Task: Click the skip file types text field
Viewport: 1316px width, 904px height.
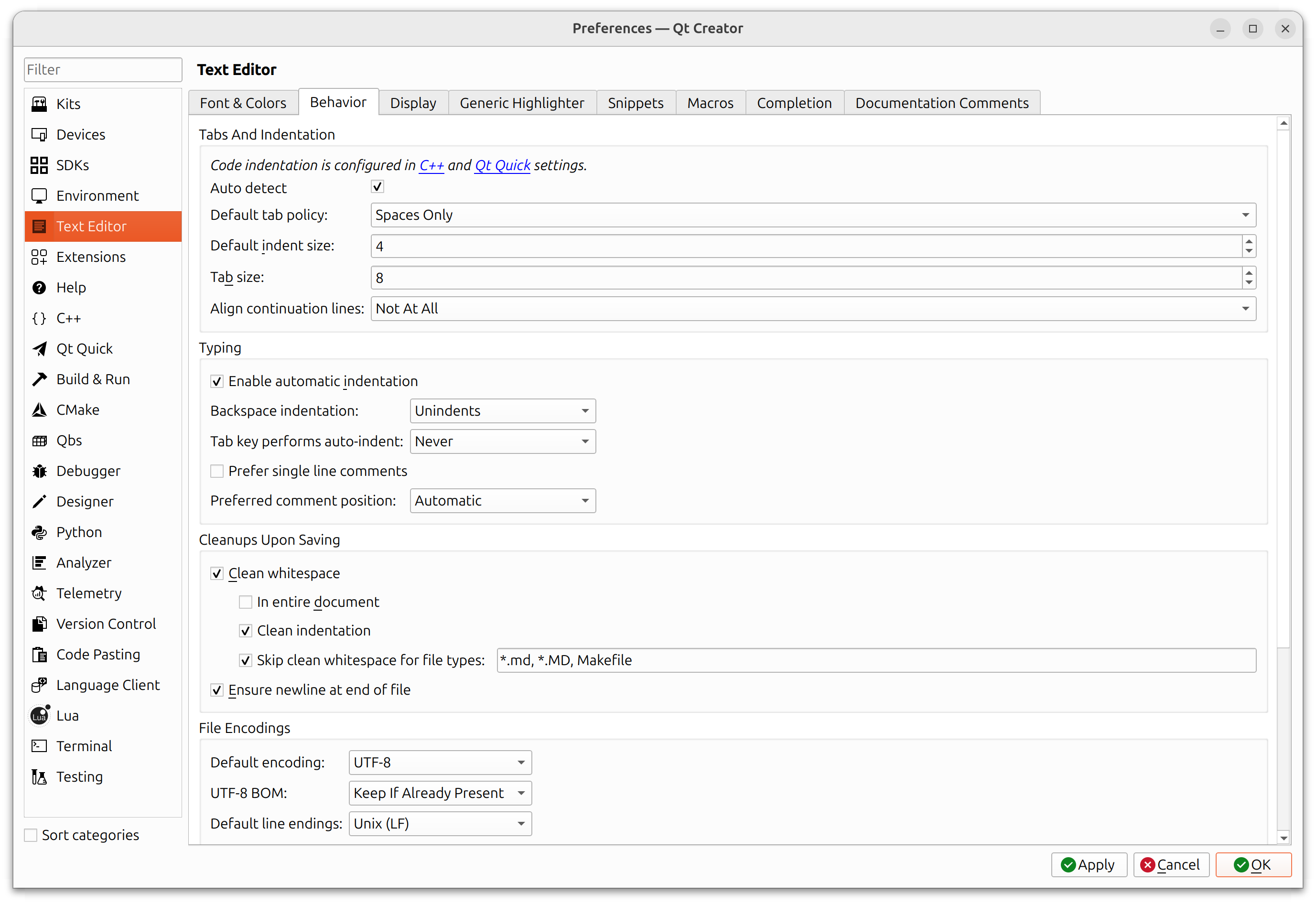Action: pyautogui.click(x=876, y=660)
